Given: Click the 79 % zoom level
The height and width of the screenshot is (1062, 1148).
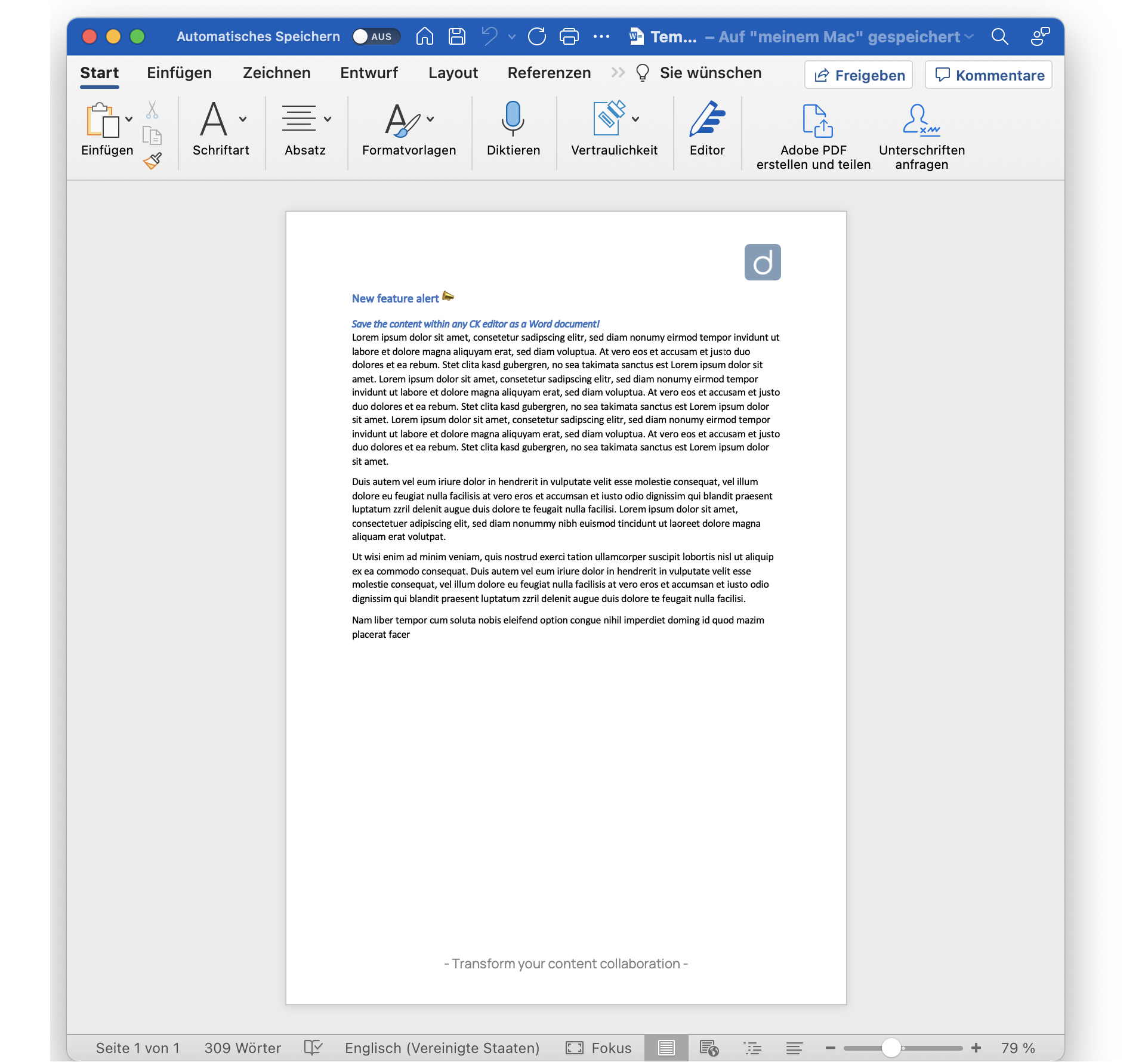Looking at the screenshot, I should pos(1018,1048).
